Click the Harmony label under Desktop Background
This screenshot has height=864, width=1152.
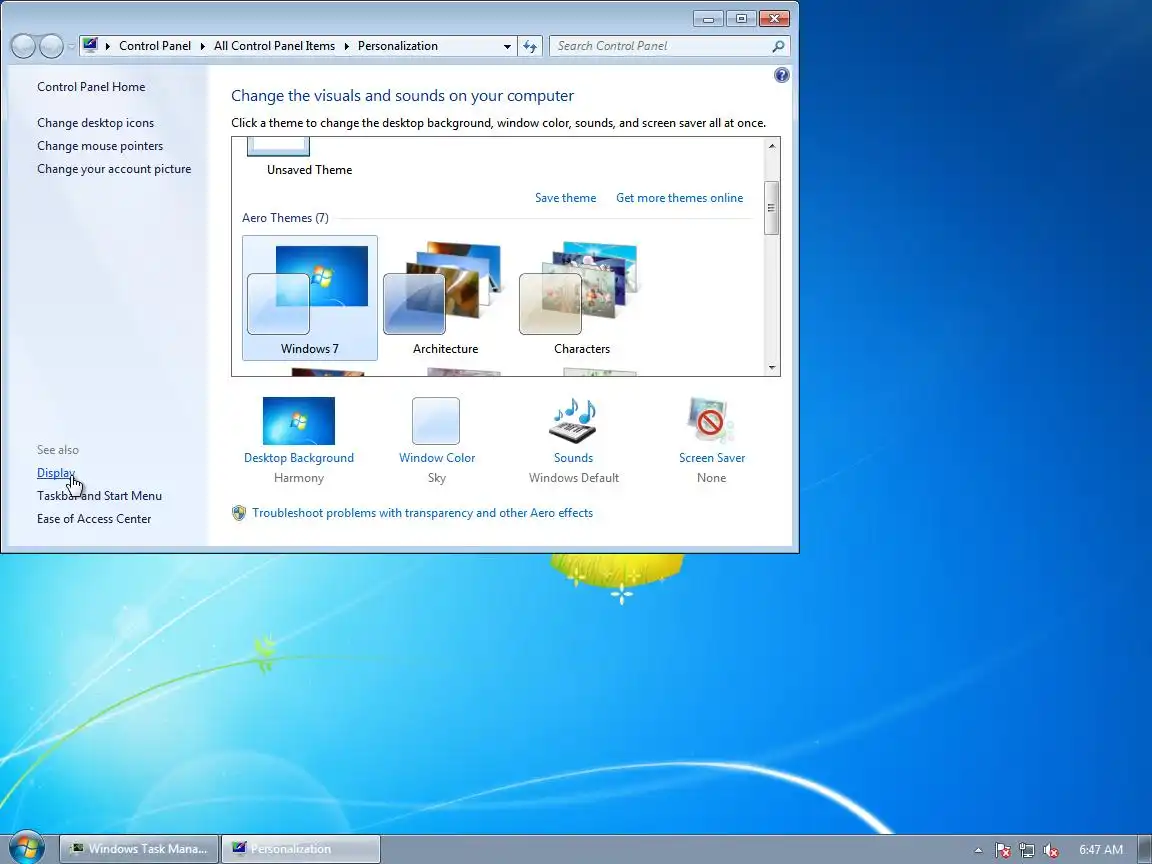(x=298, y=478)
